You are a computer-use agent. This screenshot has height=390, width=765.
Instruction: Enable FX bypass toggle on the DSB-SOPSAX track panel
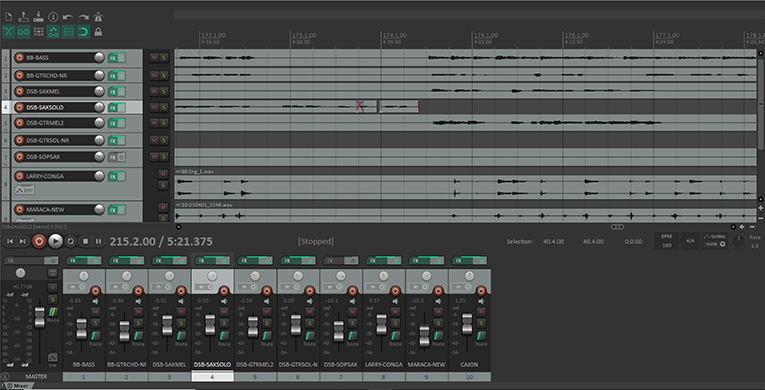coord(121,157)
